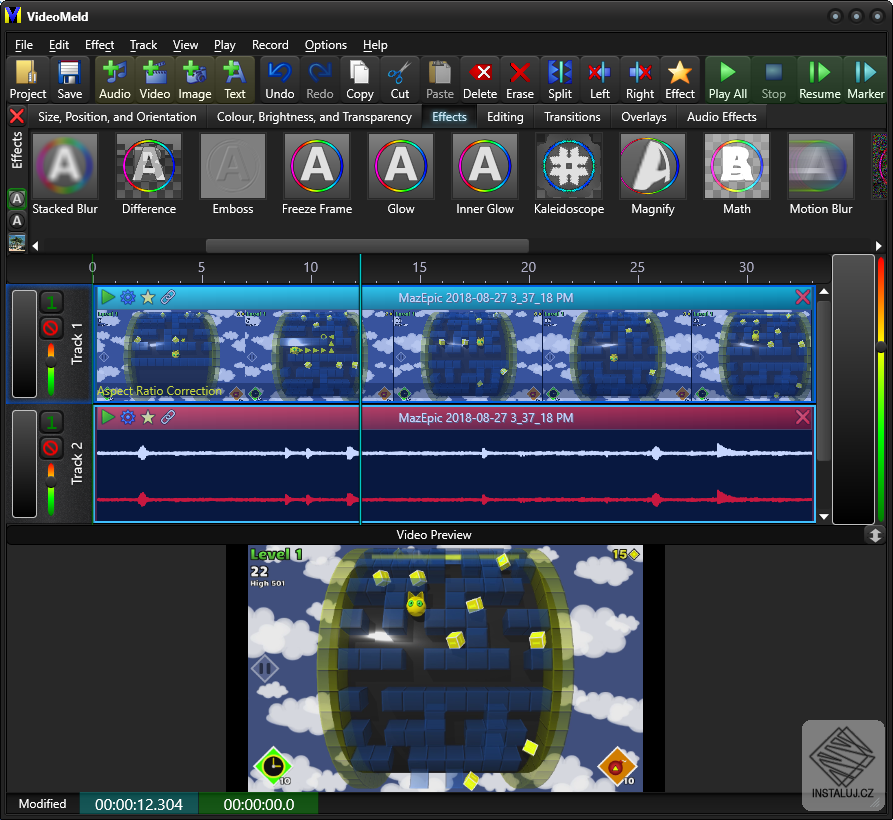Click the Copy toolbar icon

(360, 80)
